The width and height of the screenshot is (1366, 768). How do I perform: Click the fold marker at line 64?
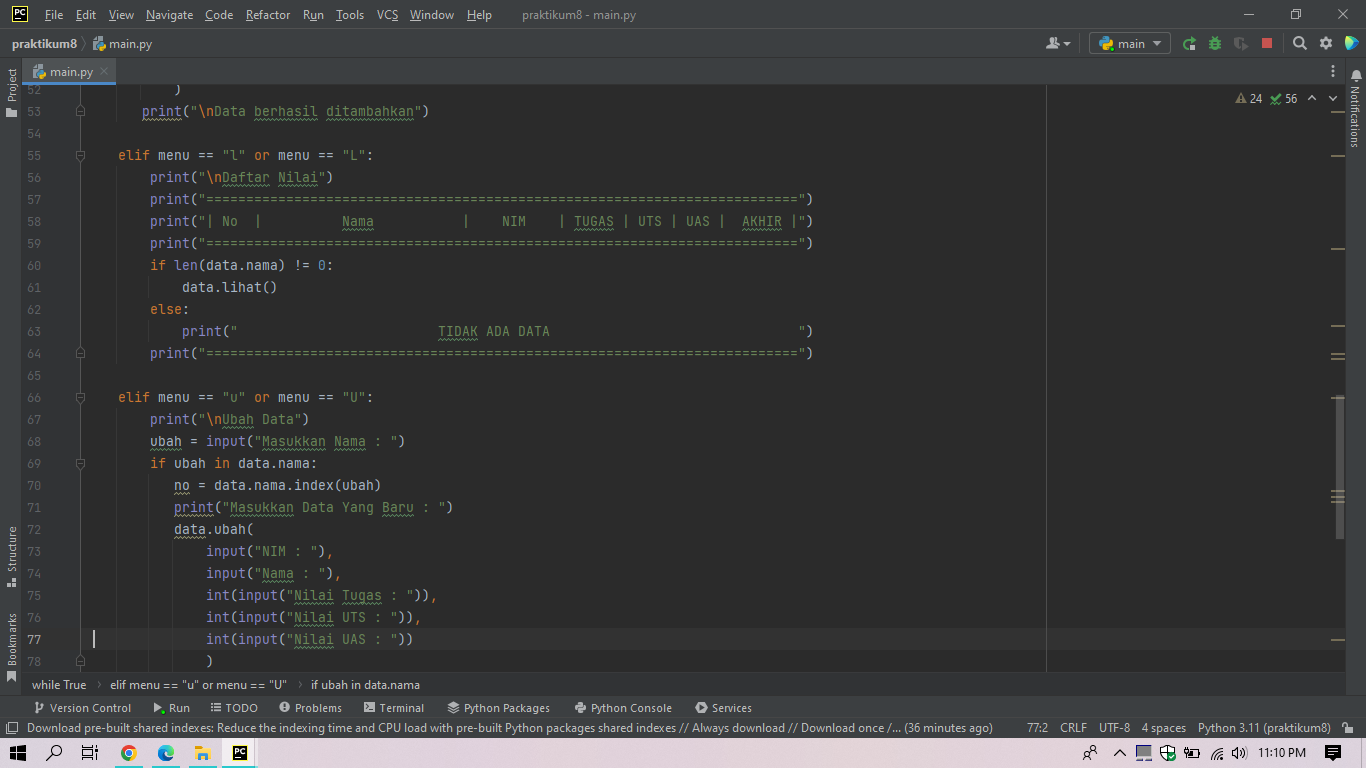[80, 354]
